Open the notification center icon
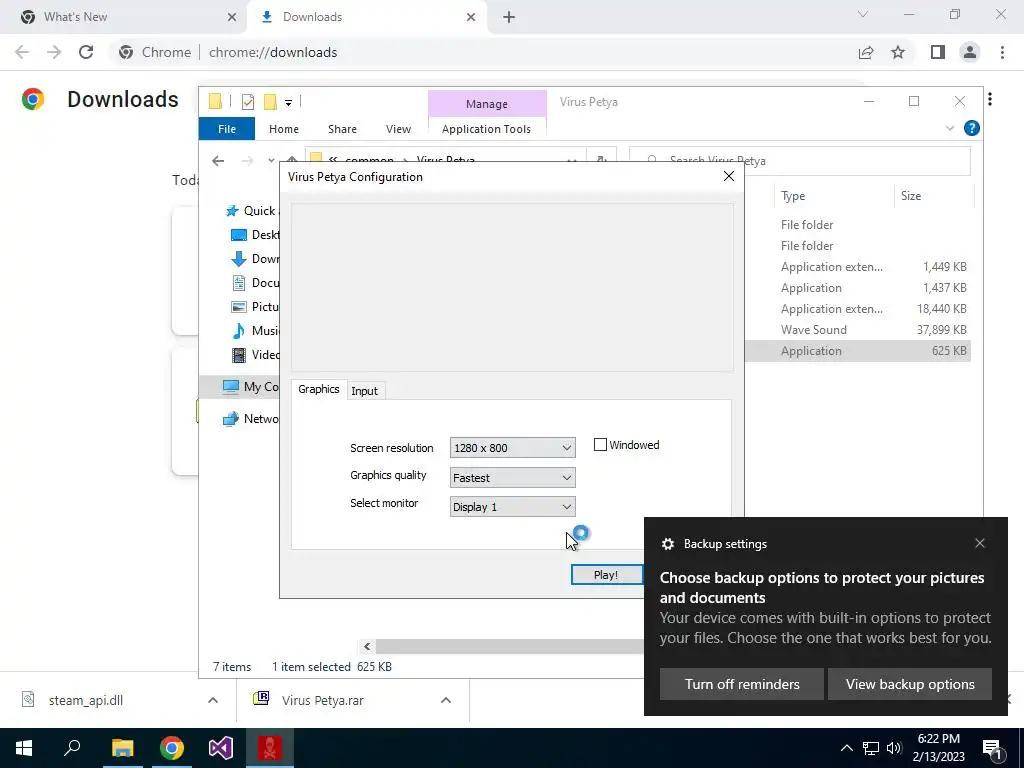 993,749
